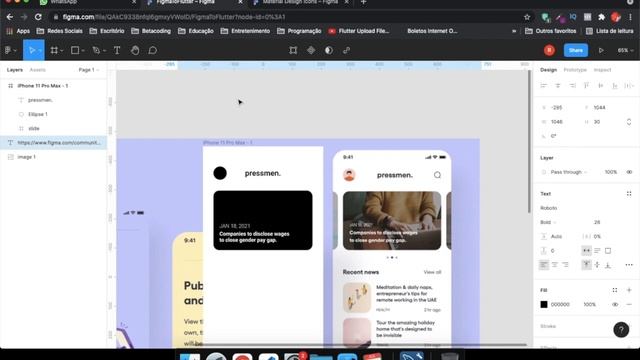Click the Share button
The height and width of the screenshot is (360, 640).
click(576, 50)
